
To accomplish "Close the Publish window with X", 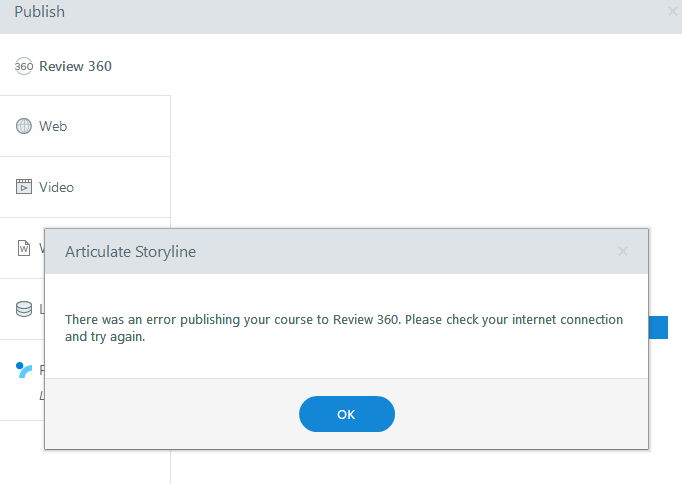I will coord(672,11).
